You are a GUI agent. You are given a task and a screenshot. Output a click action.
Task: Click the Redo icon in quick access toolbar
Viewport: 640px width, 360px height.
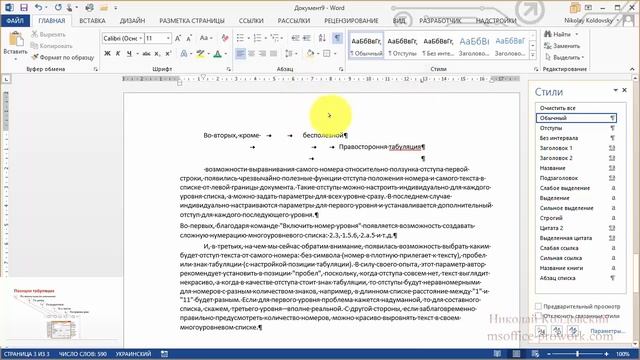coord(58,7)
